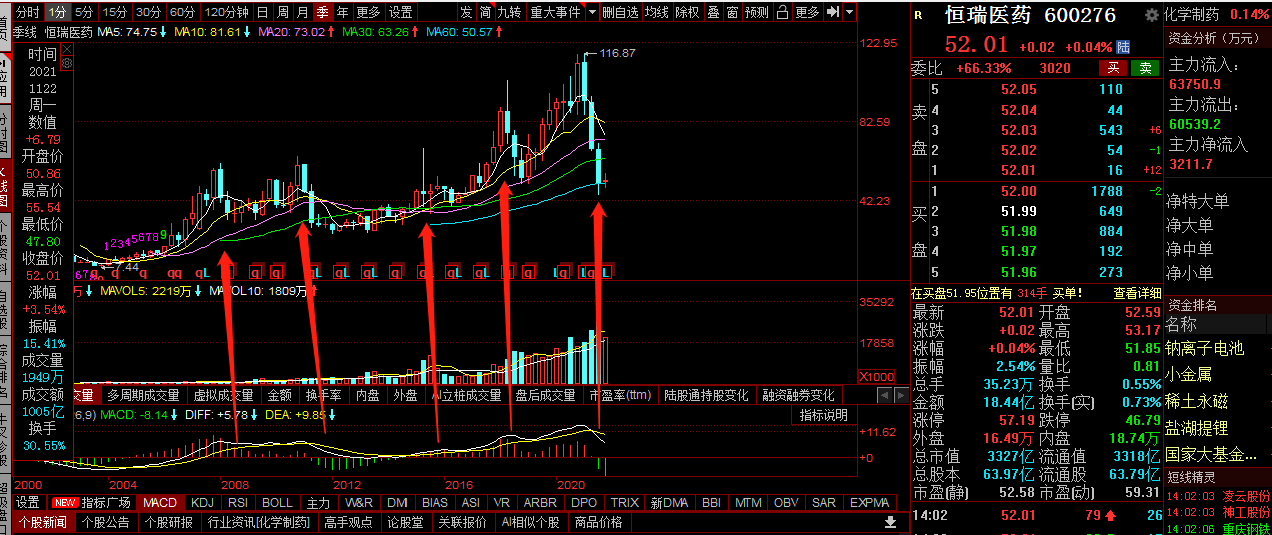The height and width of the screenshot is (535, 1272).
Task: Open 设置 at the left of the indicator bar
Action: tap(28, 503)
